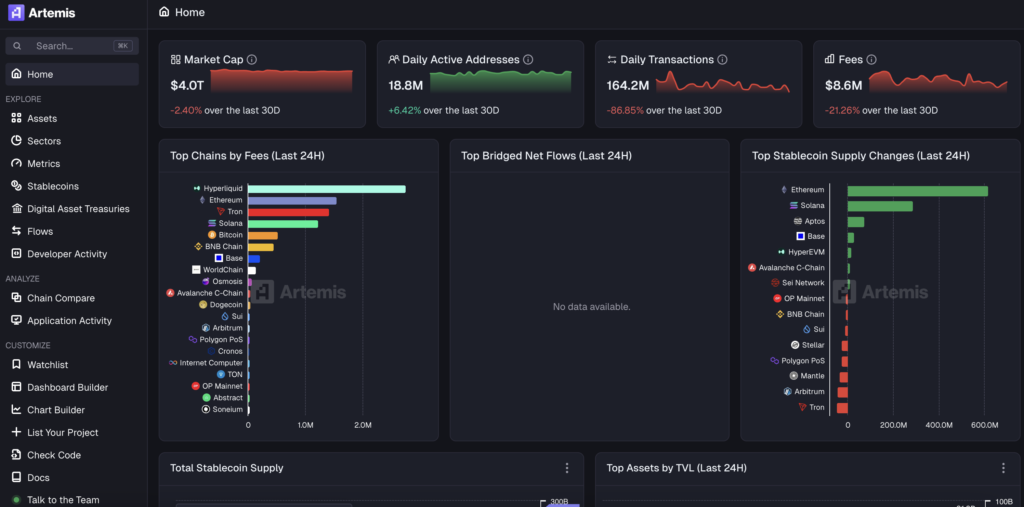
Task: Click the Check Code icon
Action: tap(16, 455)
